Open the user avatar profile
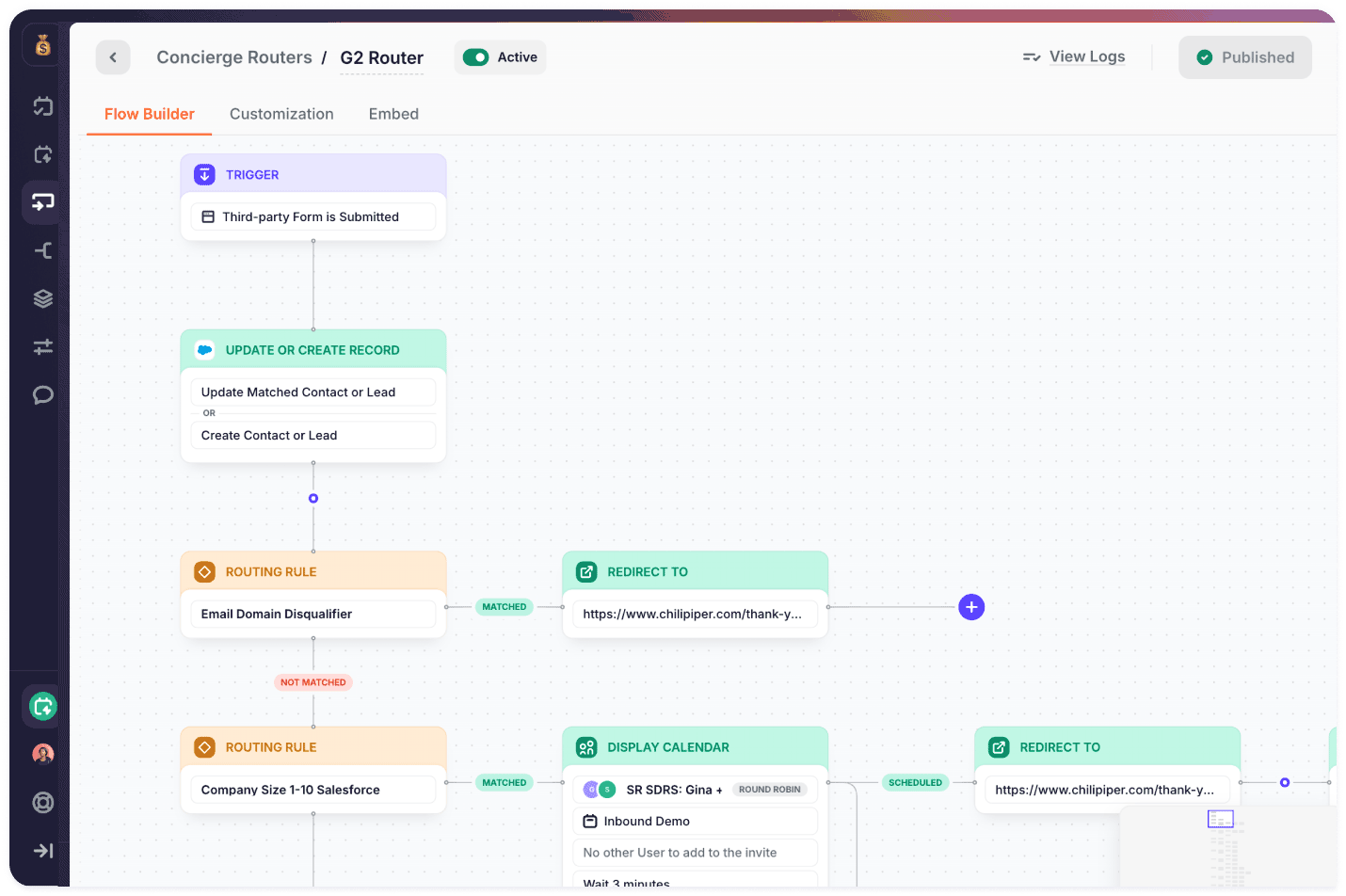1346x896 pixels. pyautogui.click(x=43, y=754)
